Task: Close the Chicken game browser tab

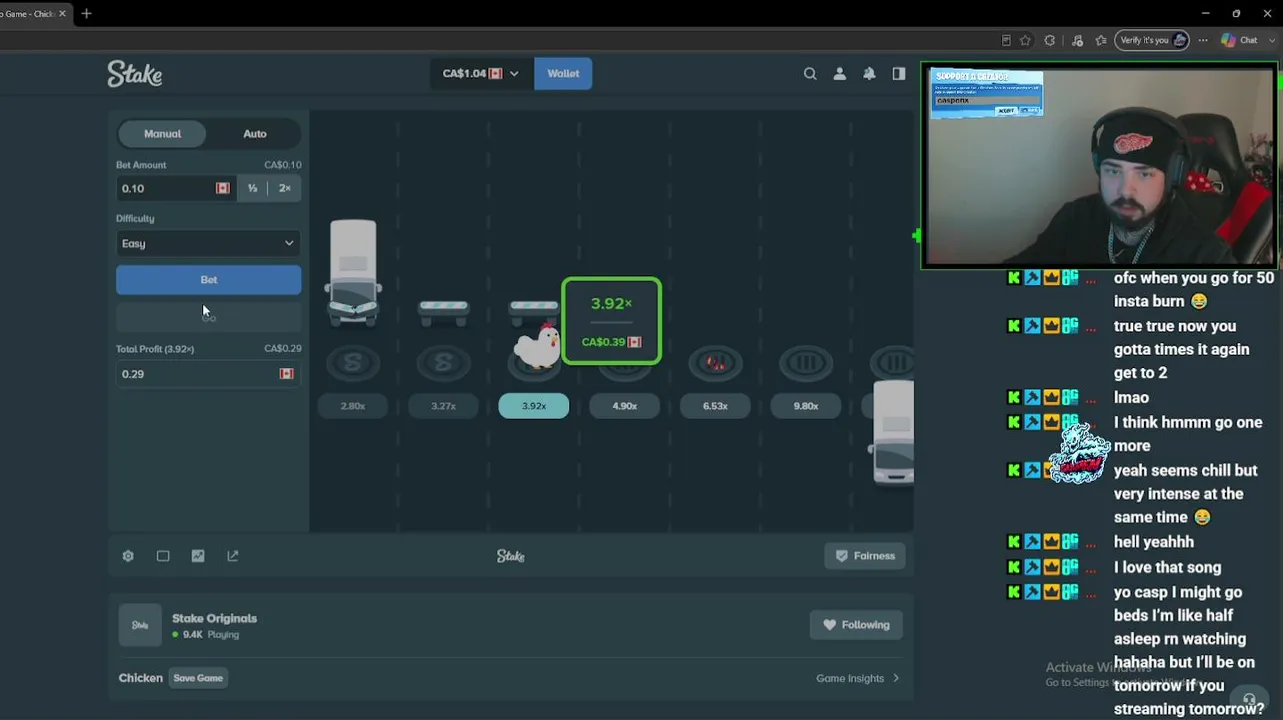Action: pos(62,14)
